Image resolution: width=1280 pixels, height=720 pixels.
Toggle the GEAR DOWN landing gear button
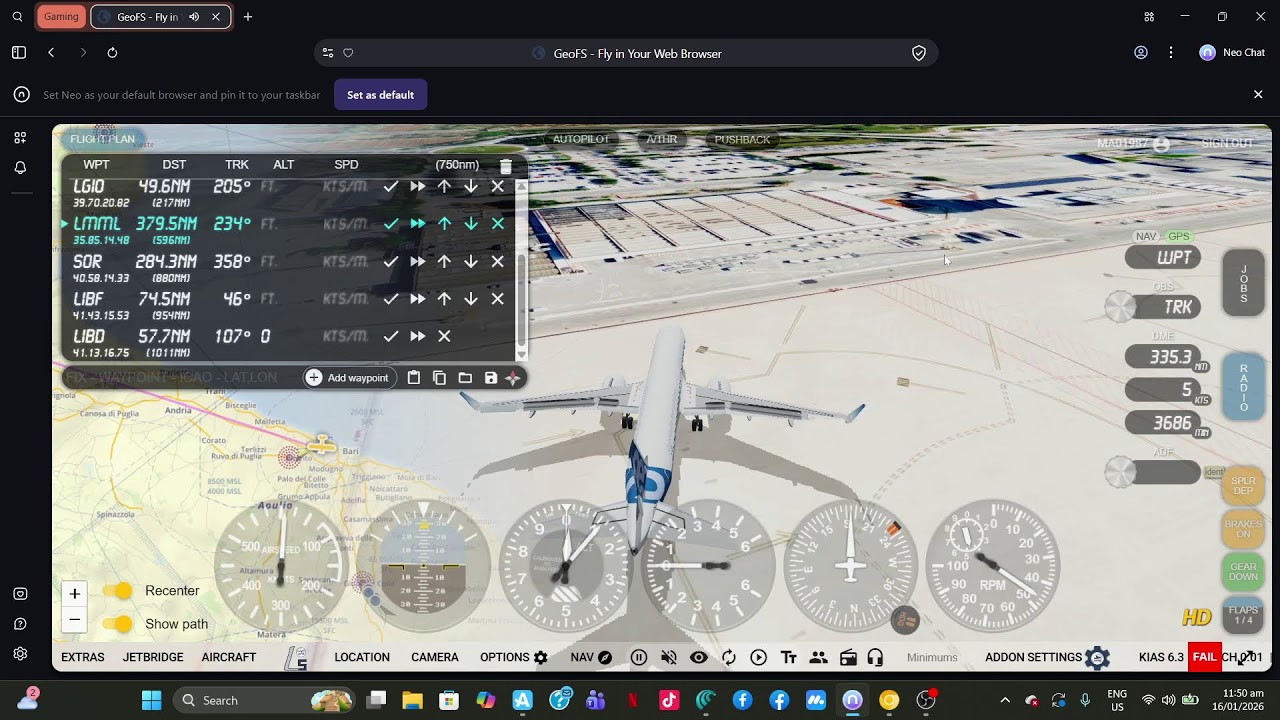1244,571
